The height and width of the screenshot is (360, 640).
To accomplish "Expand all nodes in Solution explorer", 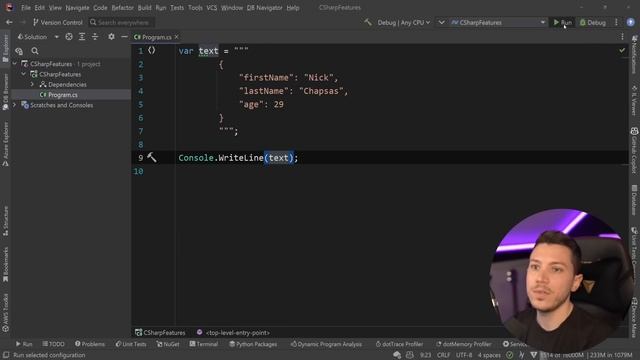I will pos(82,37).
